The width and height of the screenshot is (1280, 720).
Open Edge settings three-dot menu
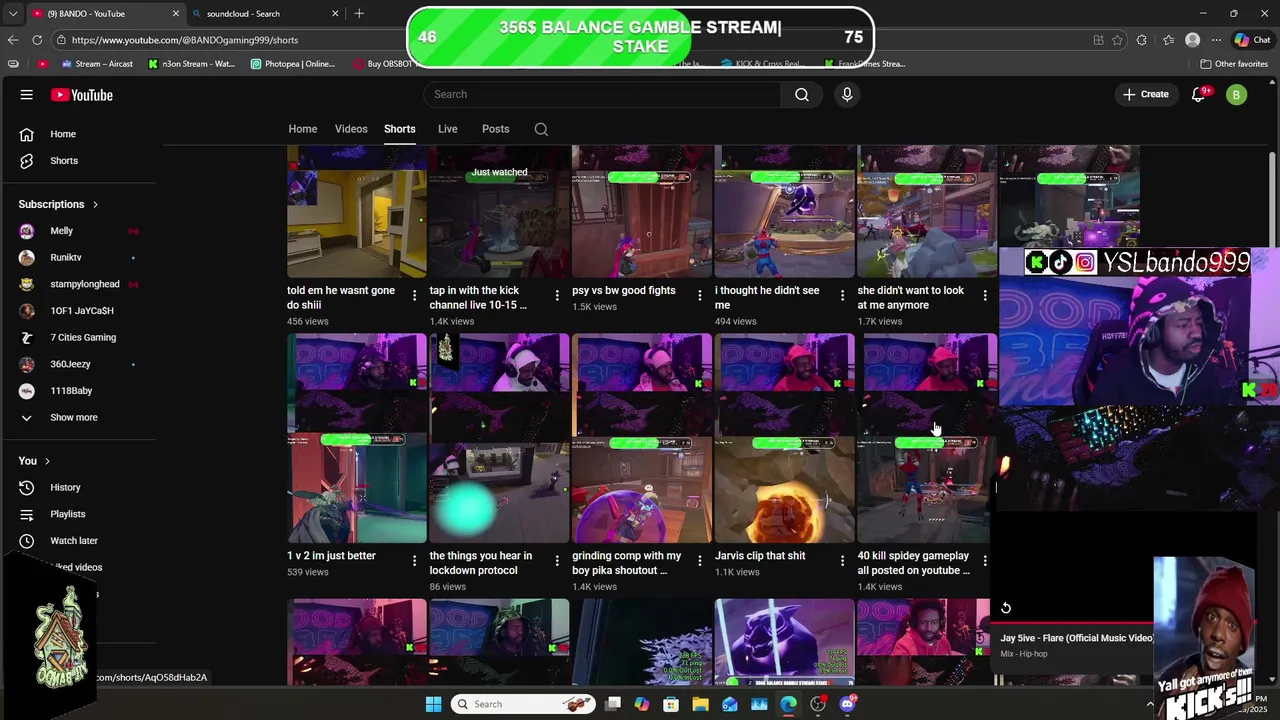click(x=1216, y=40)
